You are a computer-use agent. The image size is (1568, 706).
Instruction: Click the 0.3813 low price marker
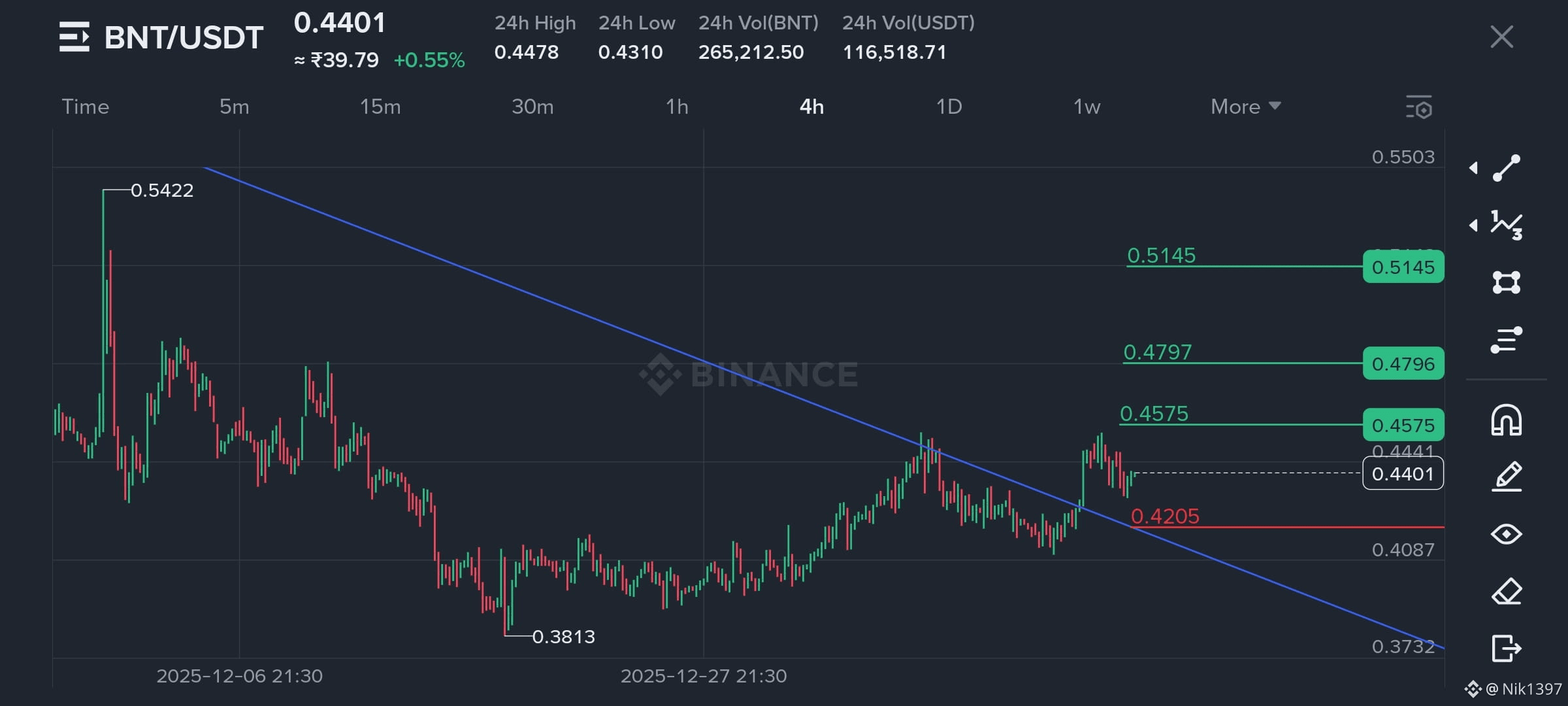coord(564,637)
